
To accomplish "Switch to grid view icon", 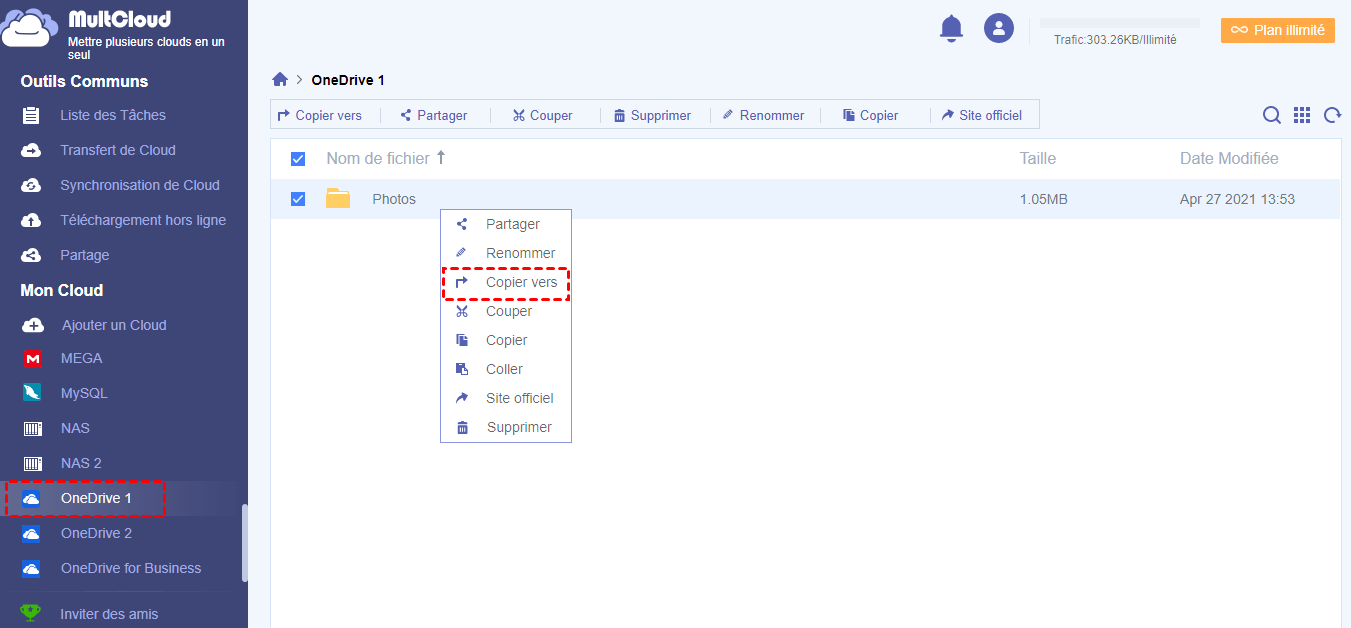I will (1302, 115).
